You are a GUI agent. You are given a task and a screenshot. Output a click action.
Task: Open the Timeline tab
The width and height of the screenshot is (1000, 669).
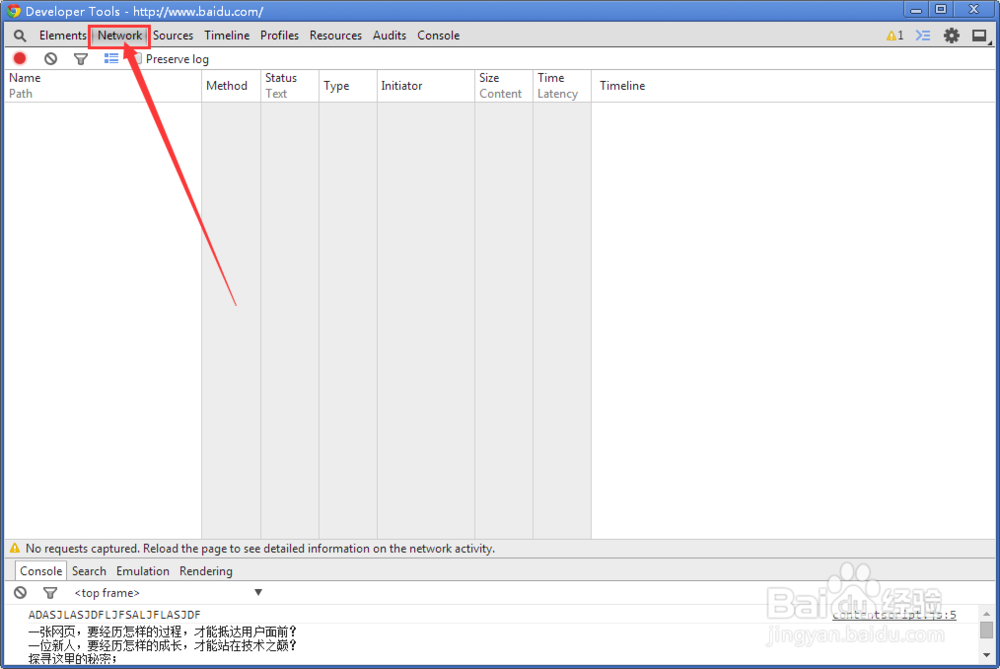(227, 36)
